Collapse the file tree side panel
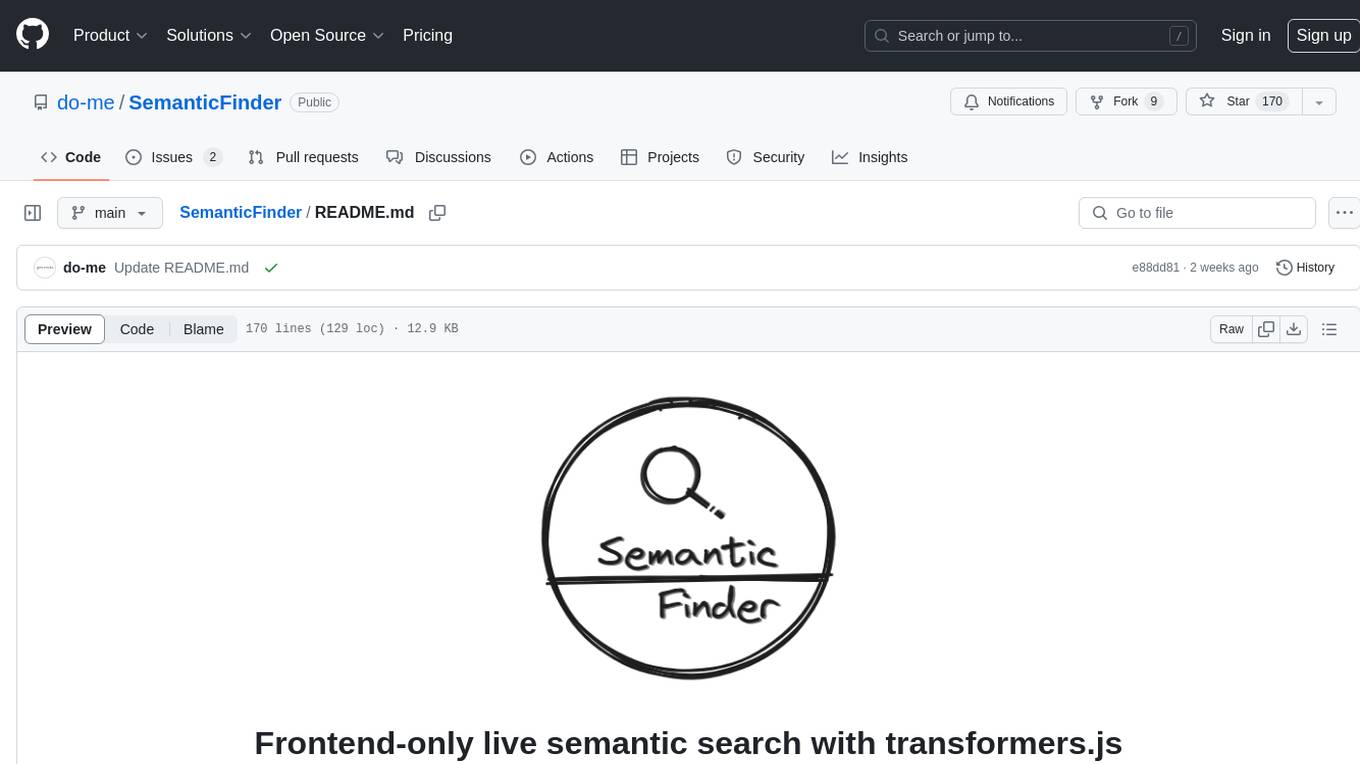The image size is (1360, 764). (33, 213)
